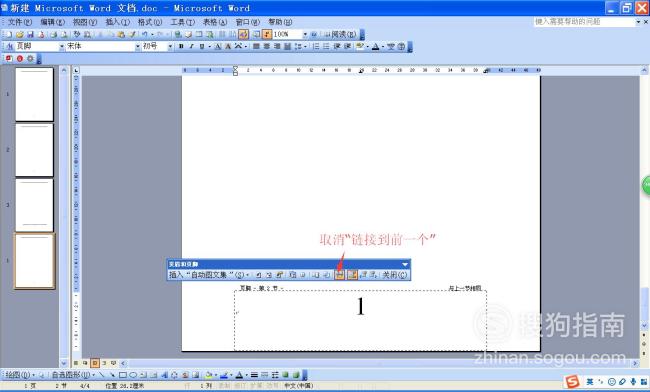
Task: Open the 格式(O) menu
Action: 150,22
